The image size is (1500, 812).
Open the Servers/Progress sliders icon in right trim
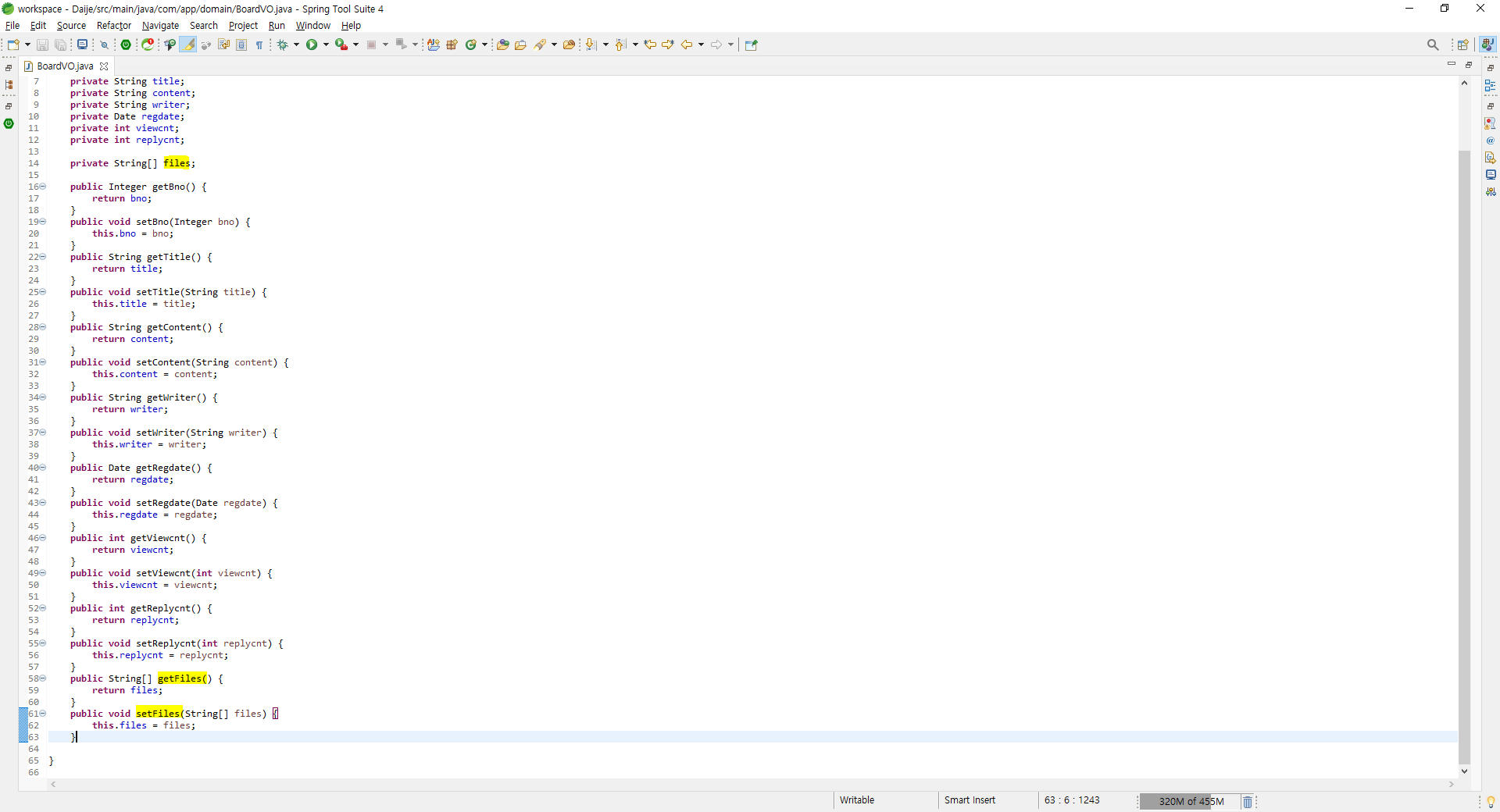pyautogui.click(x=1491, y=192)
